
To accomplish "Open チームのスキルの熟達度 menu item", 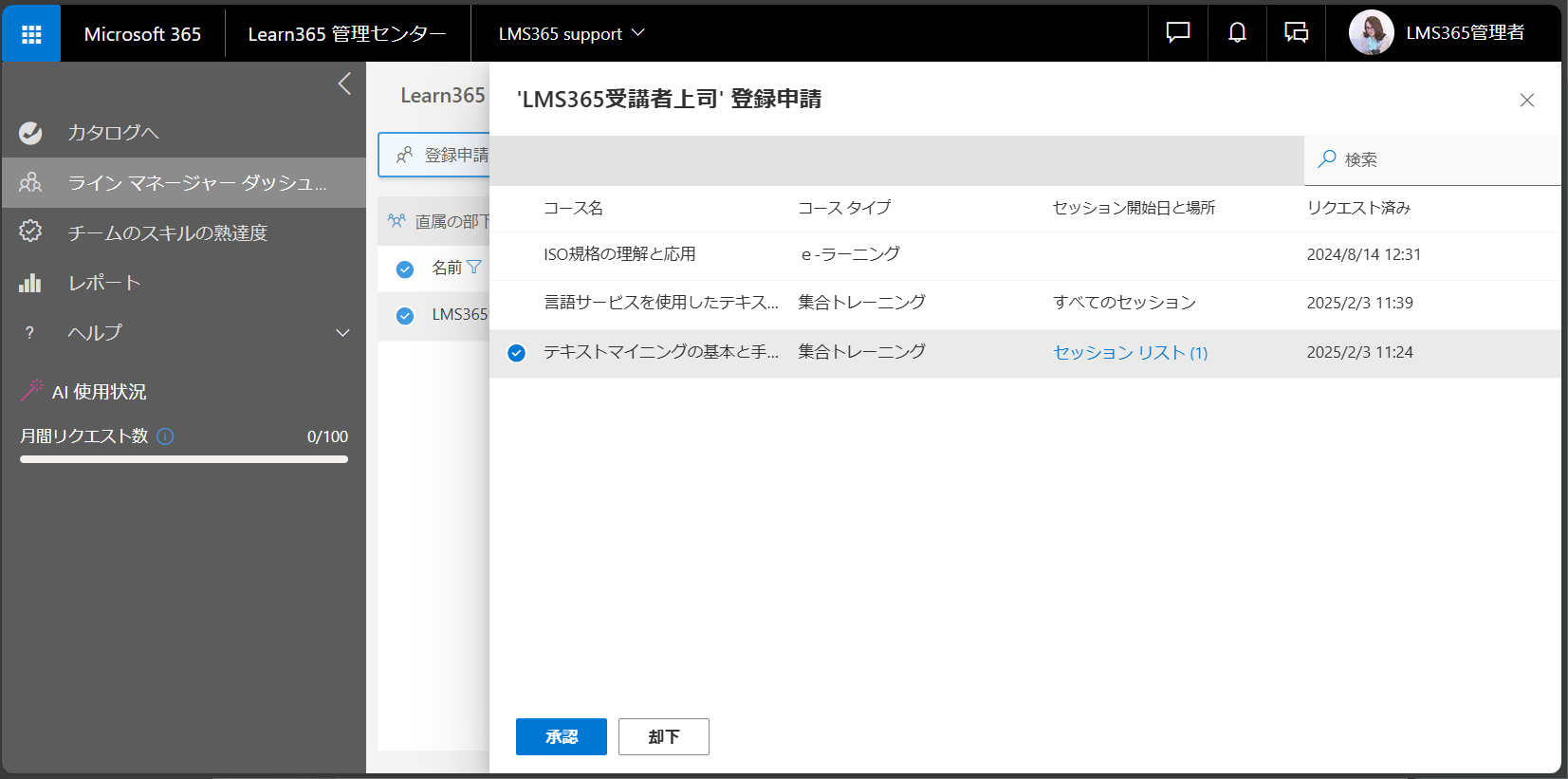I will point(167,232).
